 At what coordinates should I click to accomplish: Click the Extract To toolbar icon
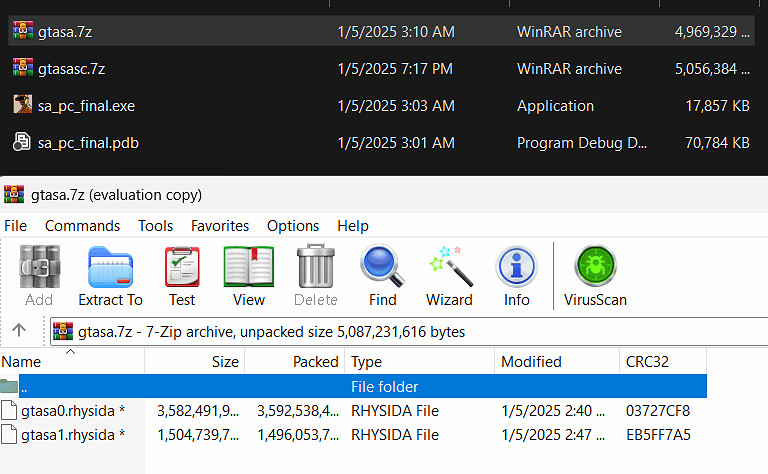pyautogui.click(x=110, y=276)
